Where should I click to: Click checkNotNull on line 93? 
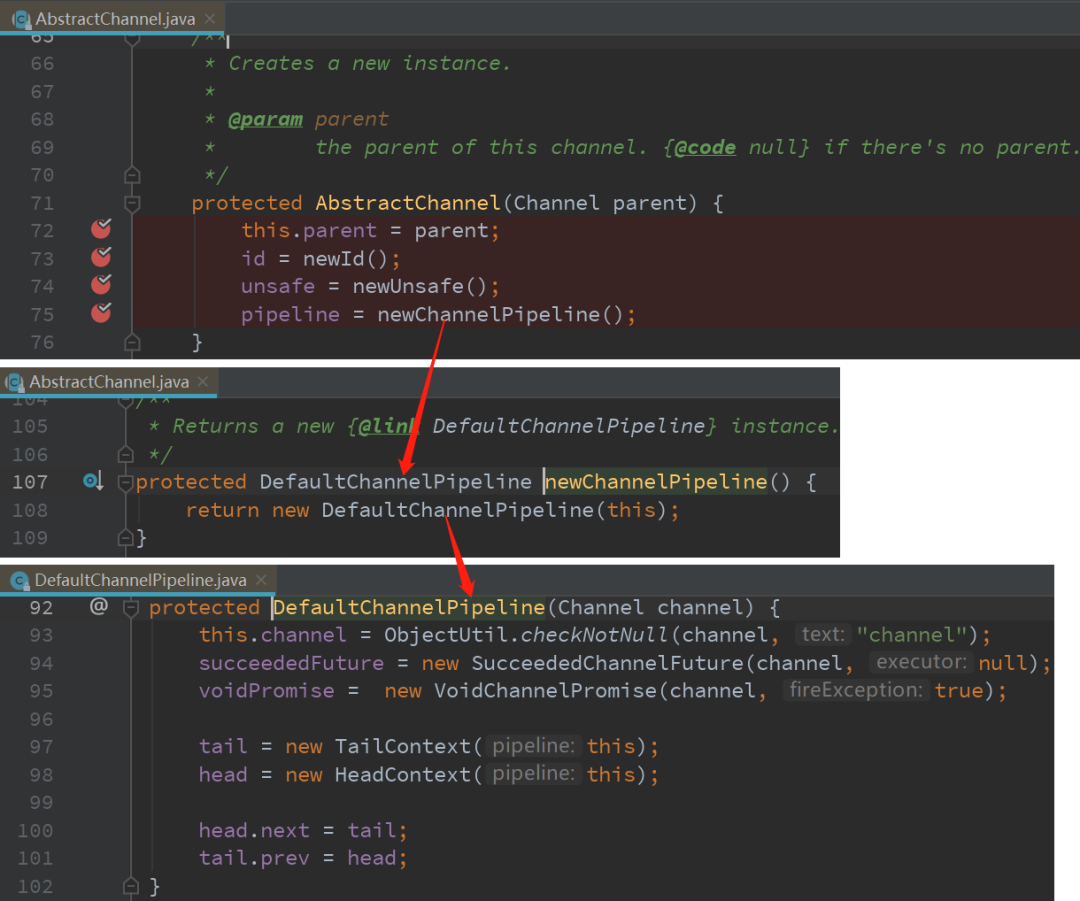click(x=594, y=635)
